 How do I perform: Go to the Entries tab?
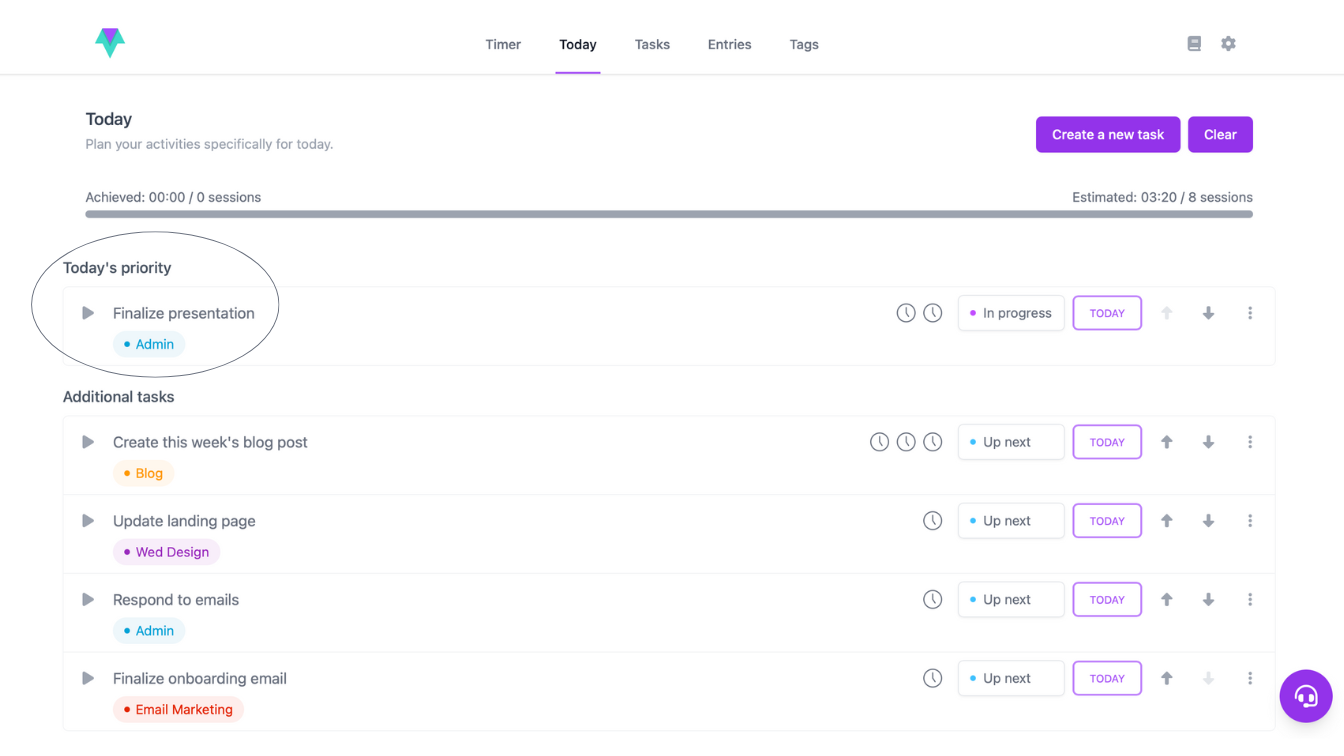[x=729, y=44]
